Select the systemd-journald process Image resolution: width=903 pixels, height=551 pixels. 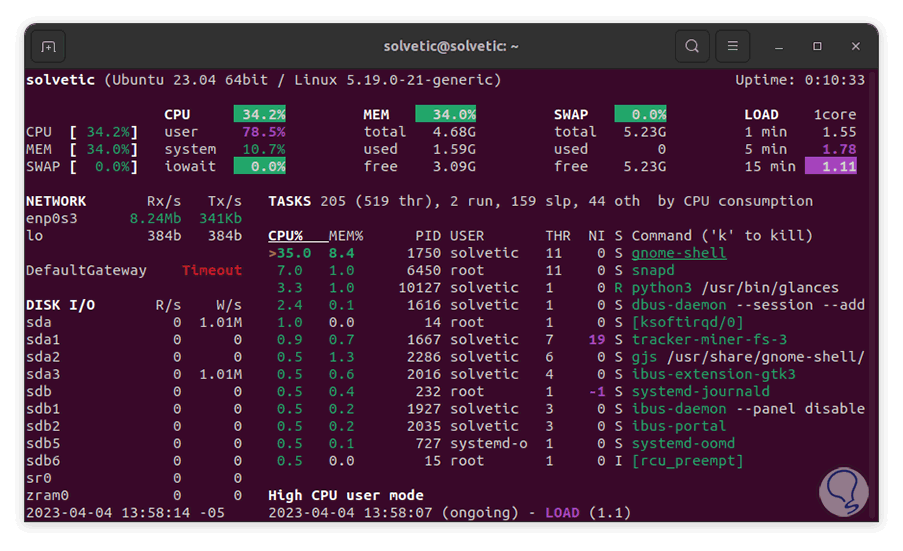[x=700, y=391]
